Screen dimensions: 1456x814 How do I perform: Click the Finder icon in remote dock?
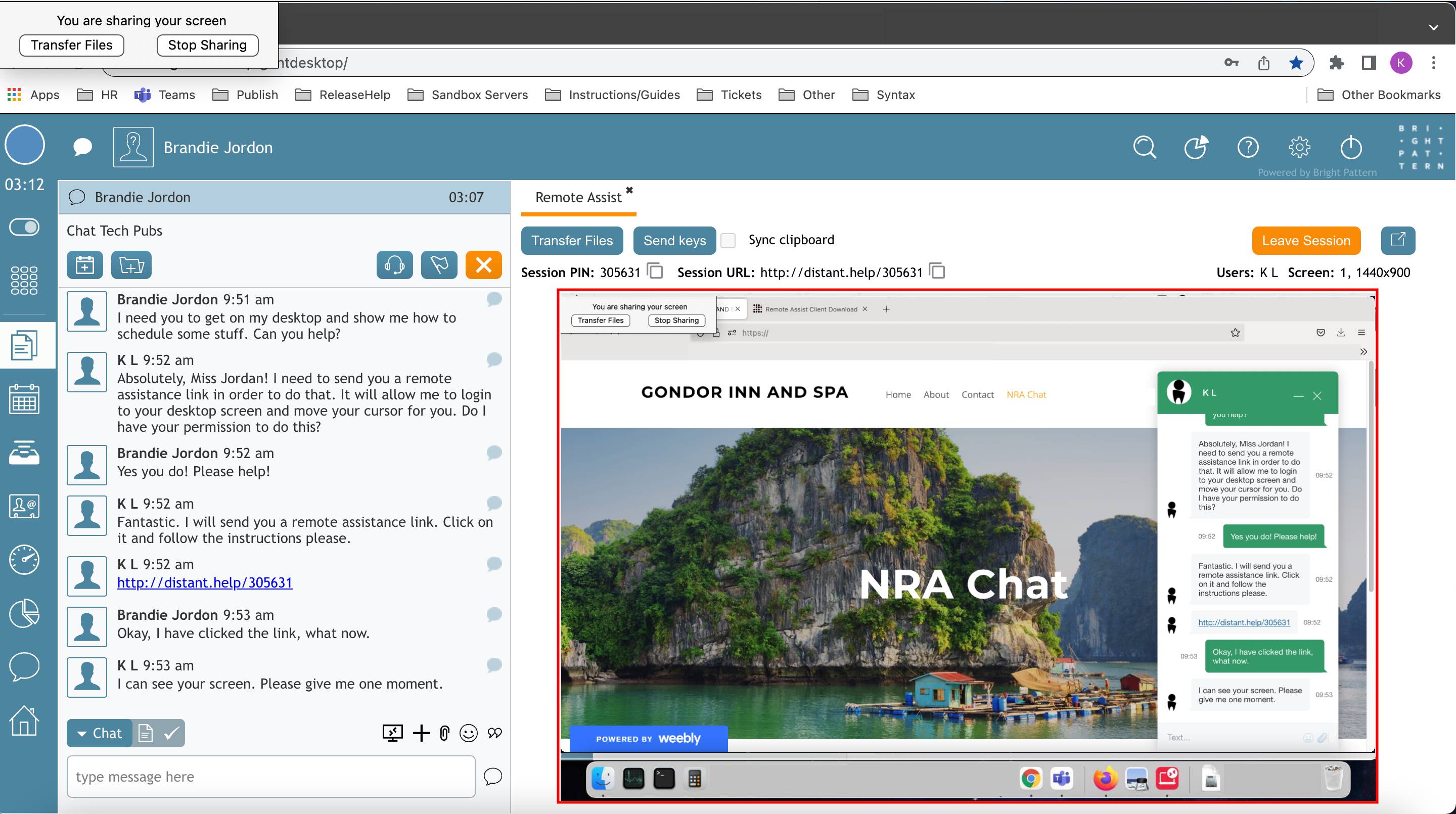(603, 779)
